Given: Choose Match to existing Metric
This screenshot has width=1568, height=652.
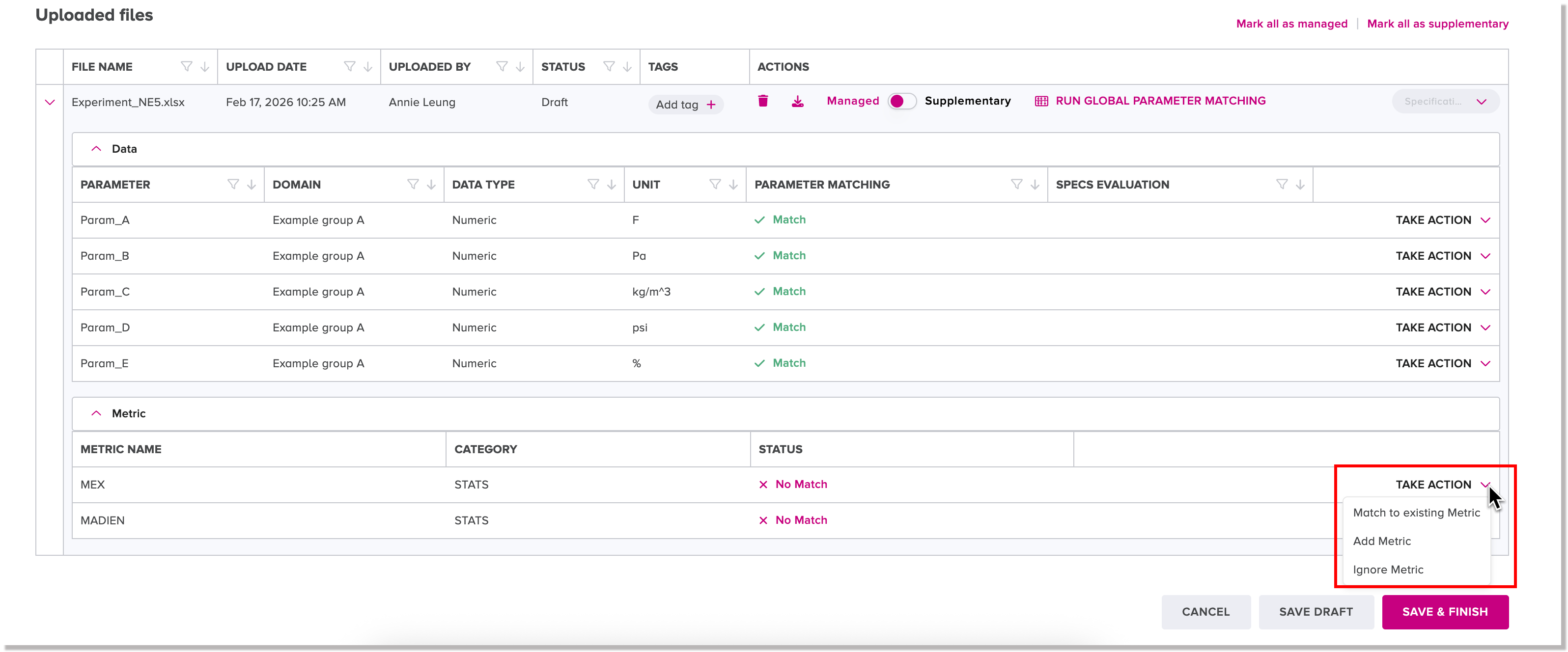Looking at the screenshot, I should click(1416, 513).
